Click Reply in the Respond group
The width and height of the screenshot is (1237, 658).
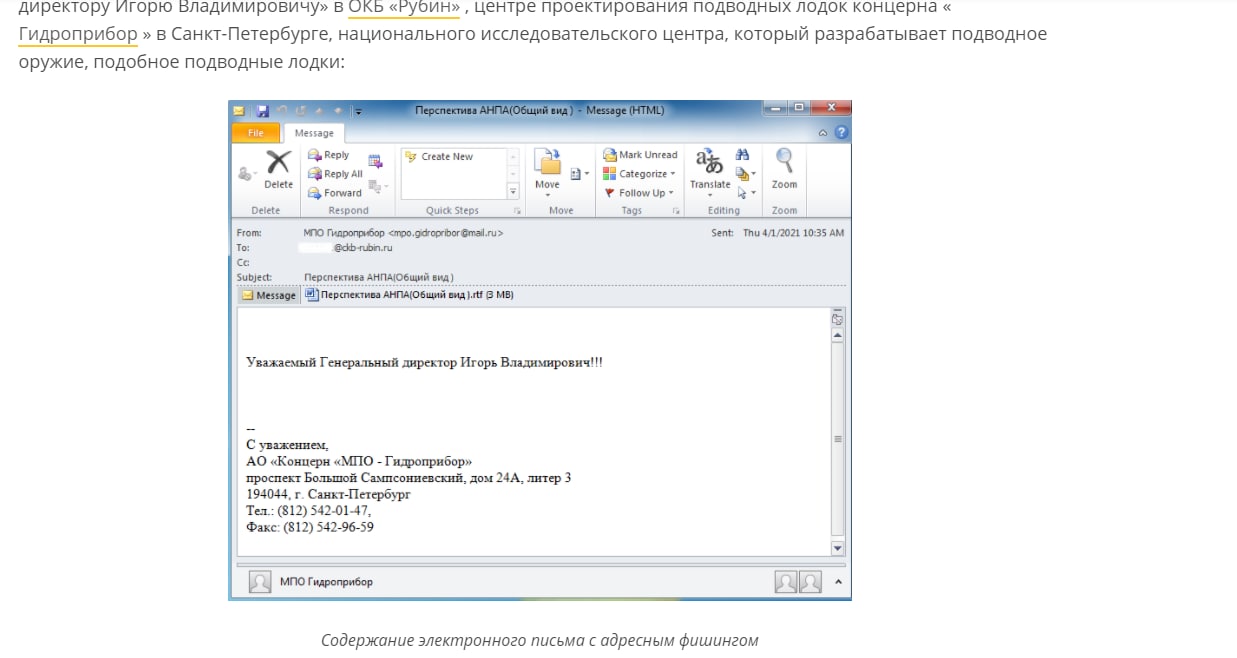(x=328, y=155)
